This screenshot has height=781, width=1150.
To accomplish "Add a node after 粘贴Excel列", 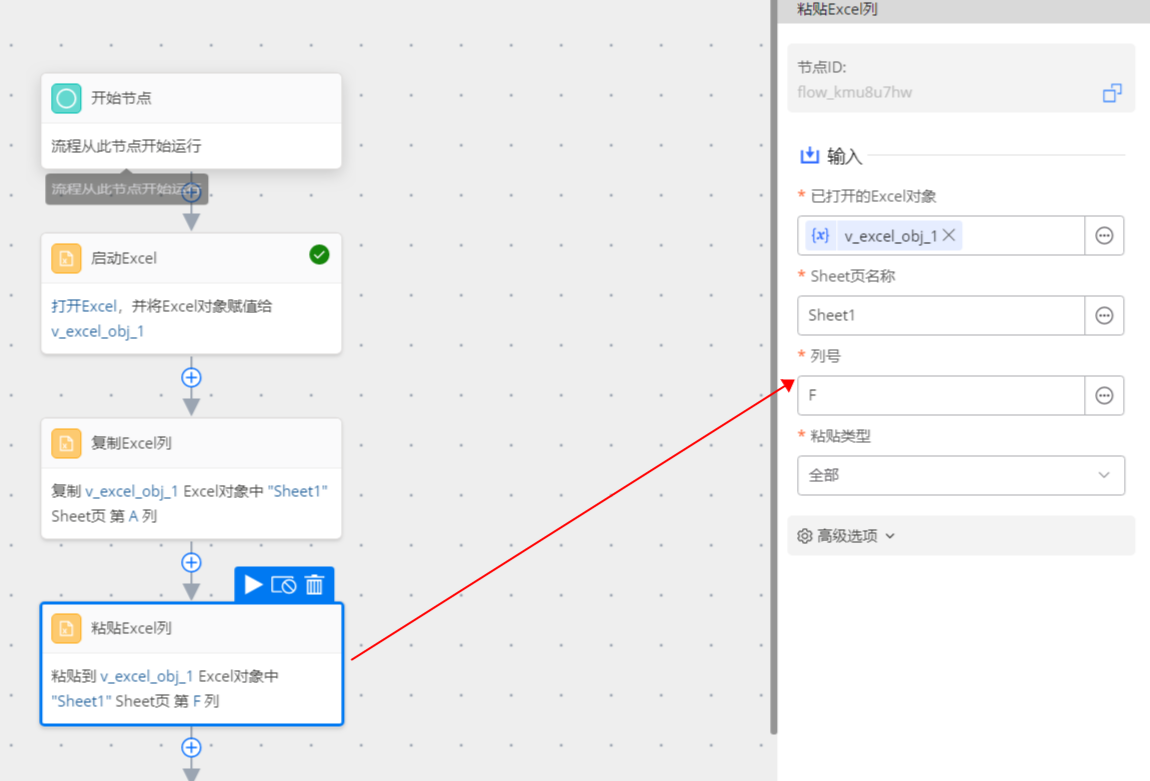I will (x=191, y=747).
